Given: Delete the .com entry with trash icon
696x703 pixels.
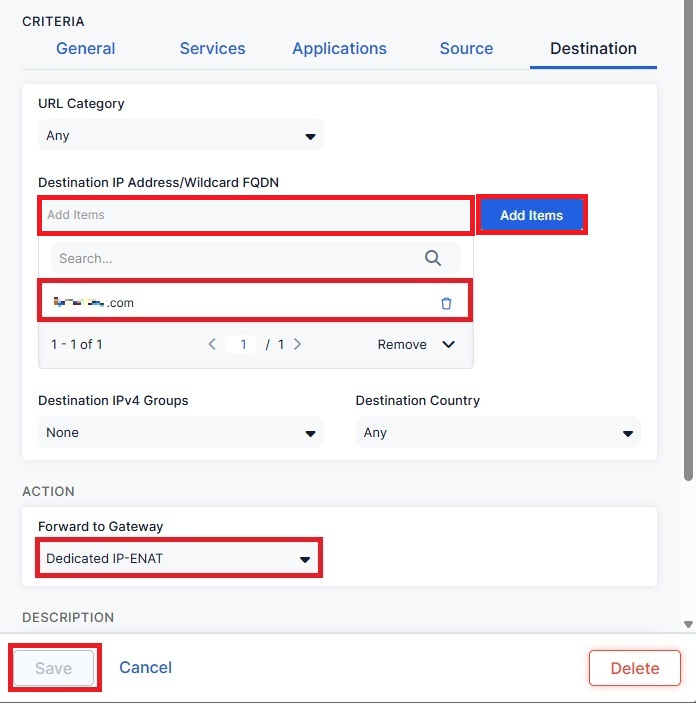Looking at the screenshot, I should click(446, 303).
